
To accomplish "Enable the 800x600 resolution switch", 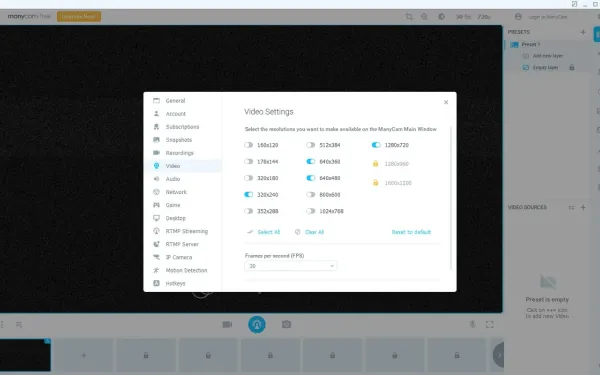I will pyautogui.click(x=311, y=194).
